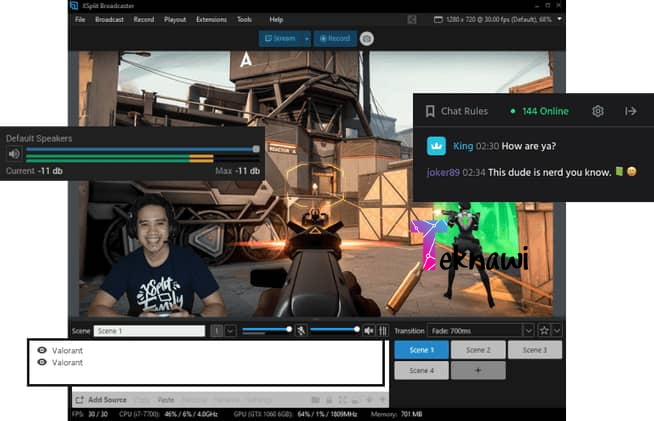The width and height of the screenshot is (654, 421).
Task: Open the Record menu in menu bar
Action: [x=144, y=20]
